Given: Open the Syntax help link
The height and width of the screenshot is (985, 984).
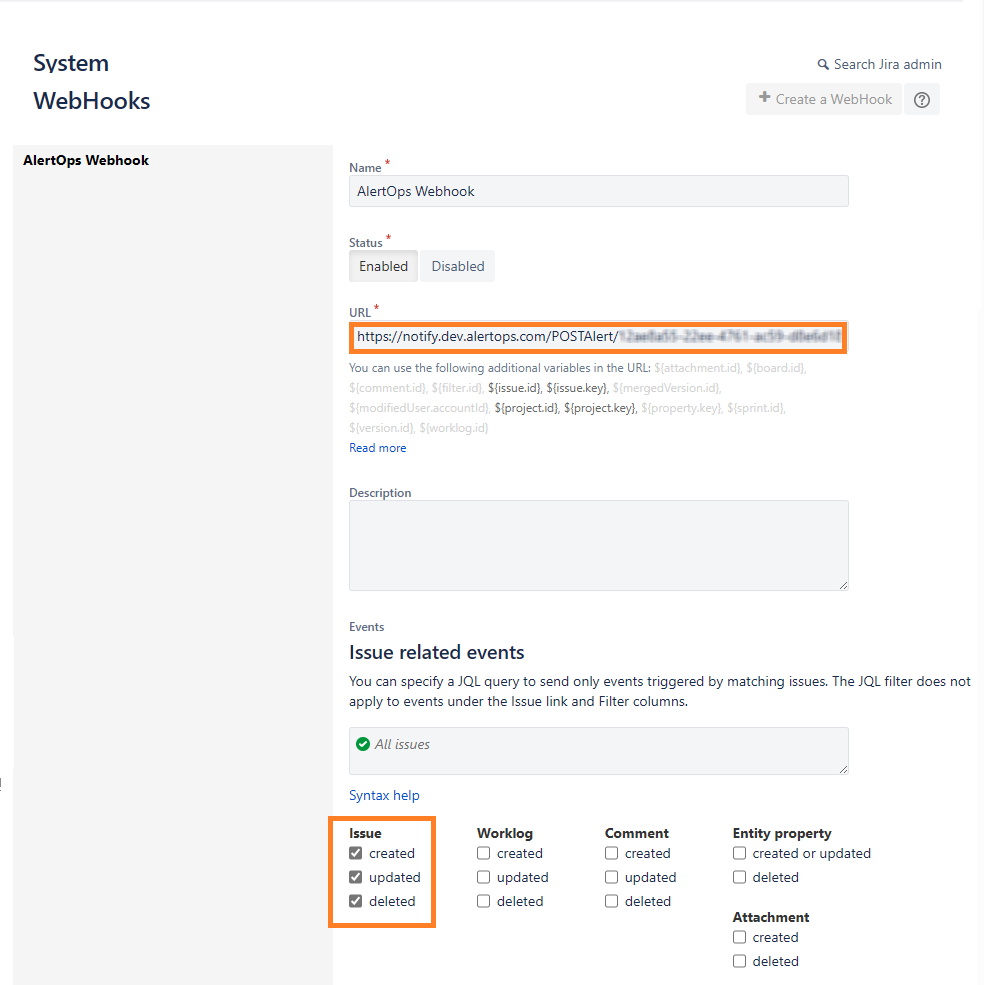Looking at the screenshot, I should click(384, 795).
